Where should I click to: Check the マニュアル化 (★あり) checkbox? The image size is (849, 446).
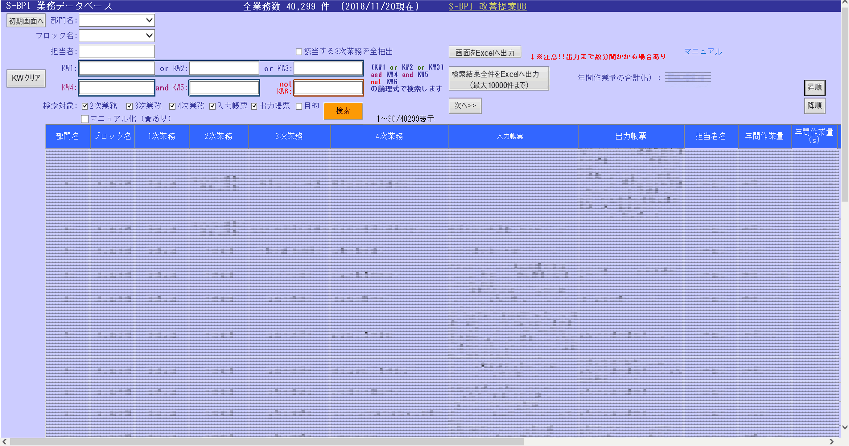tap(85, 119)
